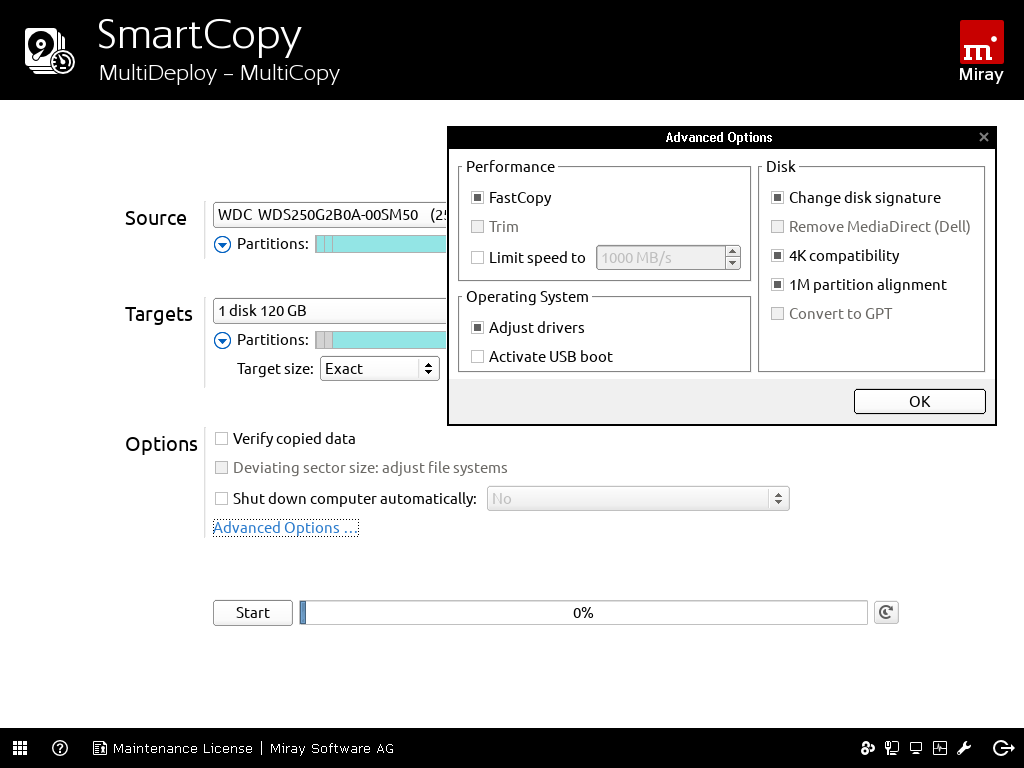Enable Limit speed to checkbox
Screen dimensions: 1024x768
pyautogui.click(x=478, y=258)
